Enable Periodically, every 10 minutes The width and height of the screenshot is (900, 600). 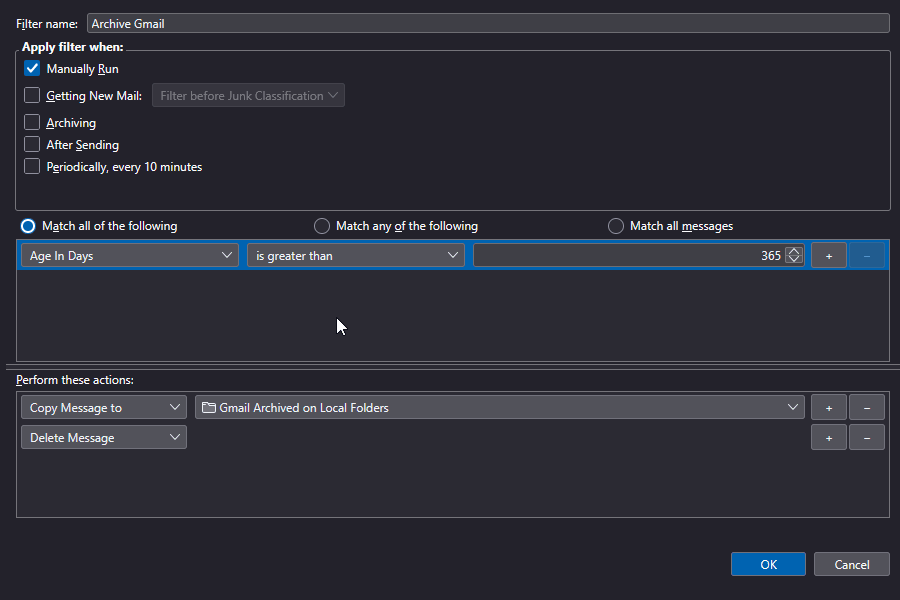tap(32, 166)
